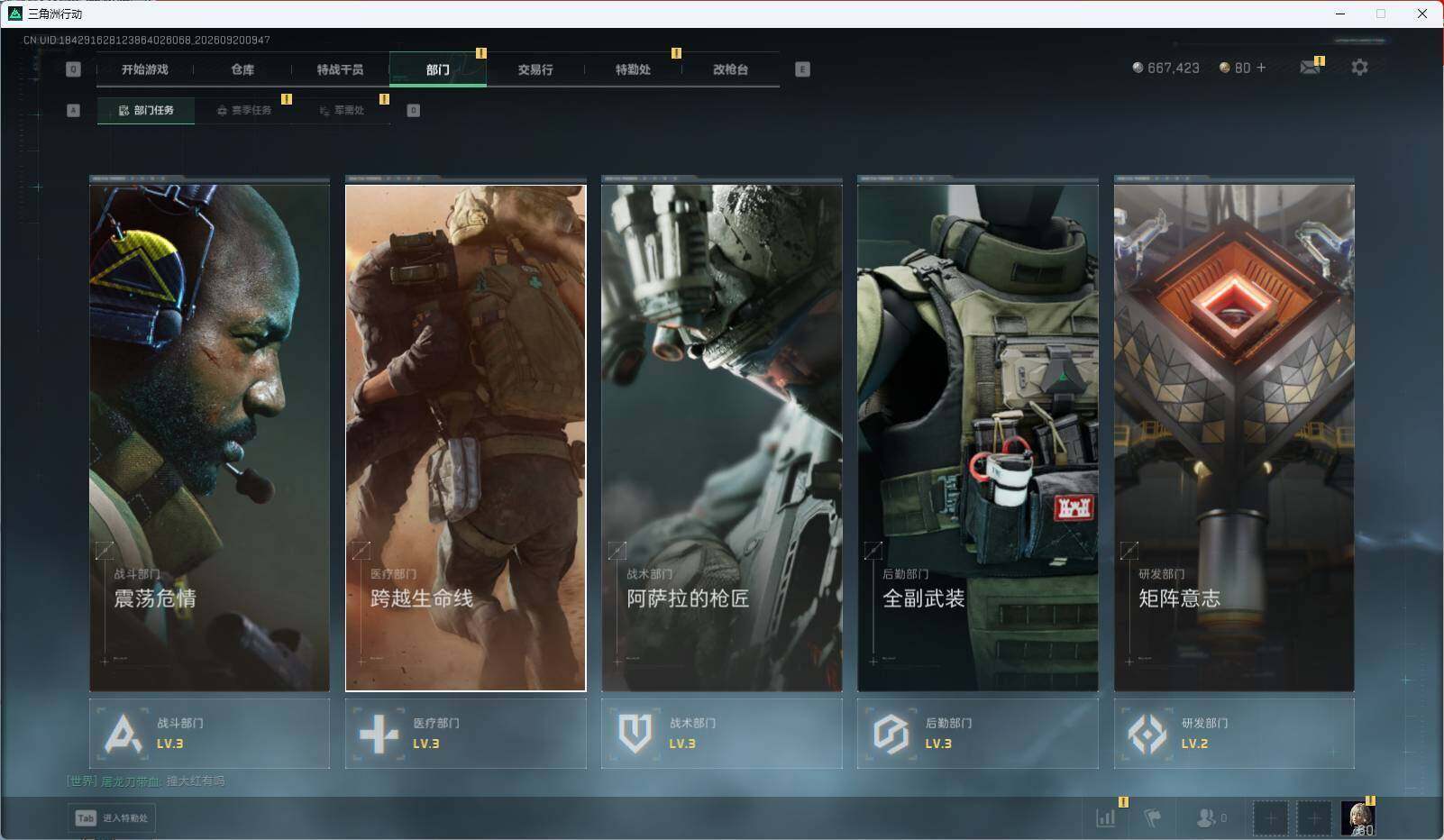Click the first empty squad slot plus
Image resolution: width=1444 pixels, height=840 pixels.
coord(1270,818)
